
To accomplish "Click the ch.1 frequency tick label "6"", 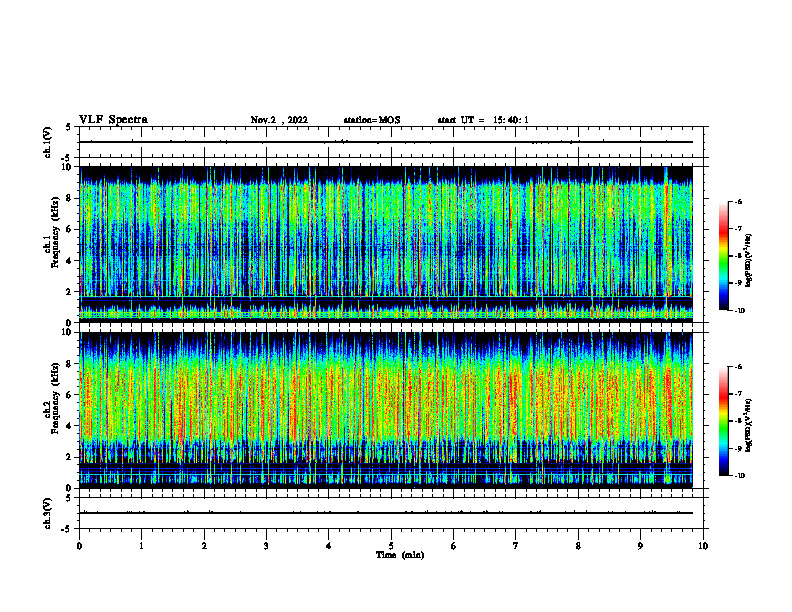I will coord(69,229).
